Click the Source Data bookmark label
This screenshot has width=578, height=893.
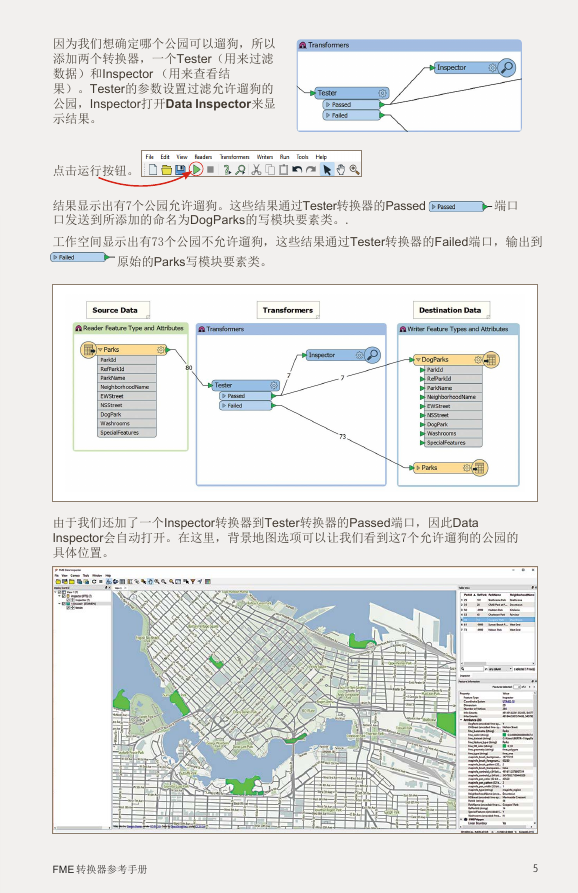tap(115, 310)
